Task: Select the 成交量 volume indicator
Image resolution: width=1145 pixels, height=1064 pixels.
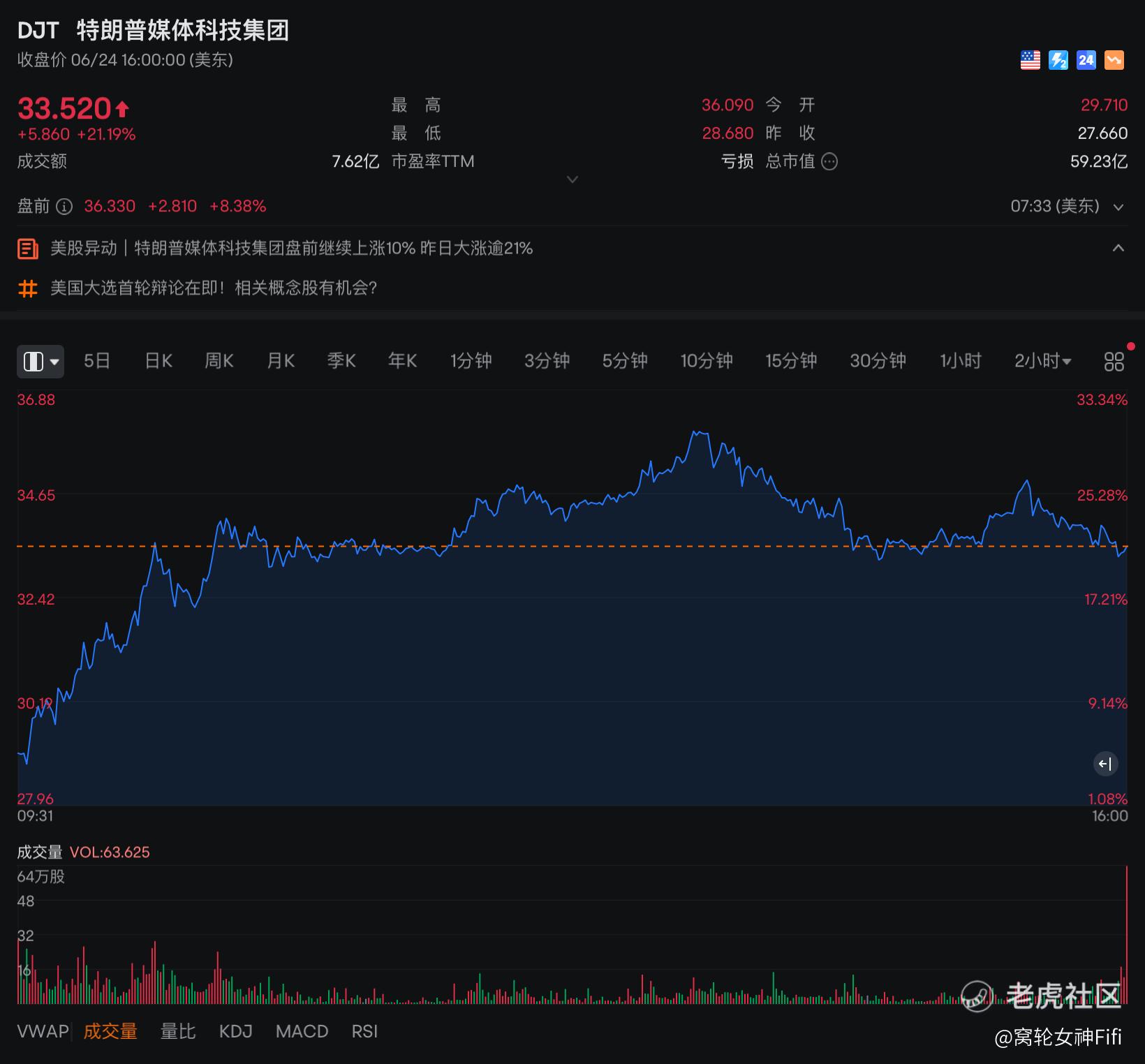Action: [110, 1031]
